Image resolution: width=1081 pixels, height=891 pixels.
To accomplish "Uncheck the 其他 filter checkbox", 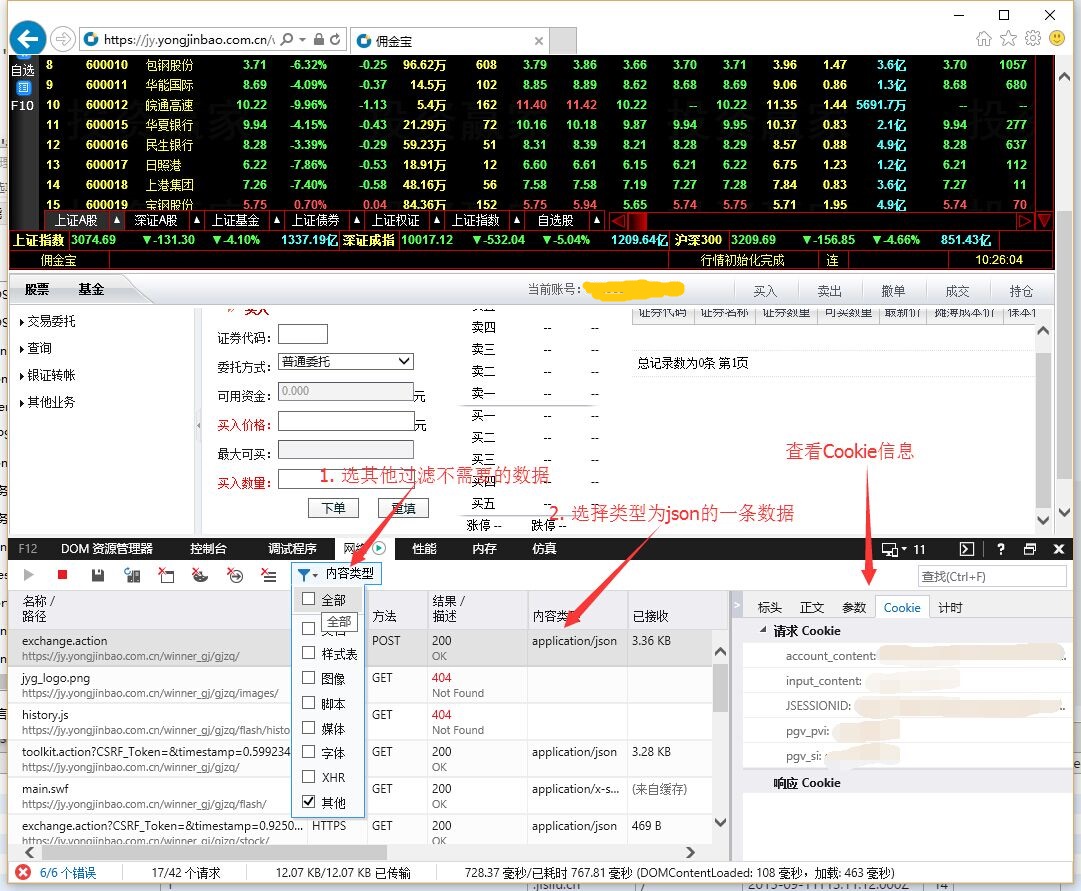I will (309, 802).
